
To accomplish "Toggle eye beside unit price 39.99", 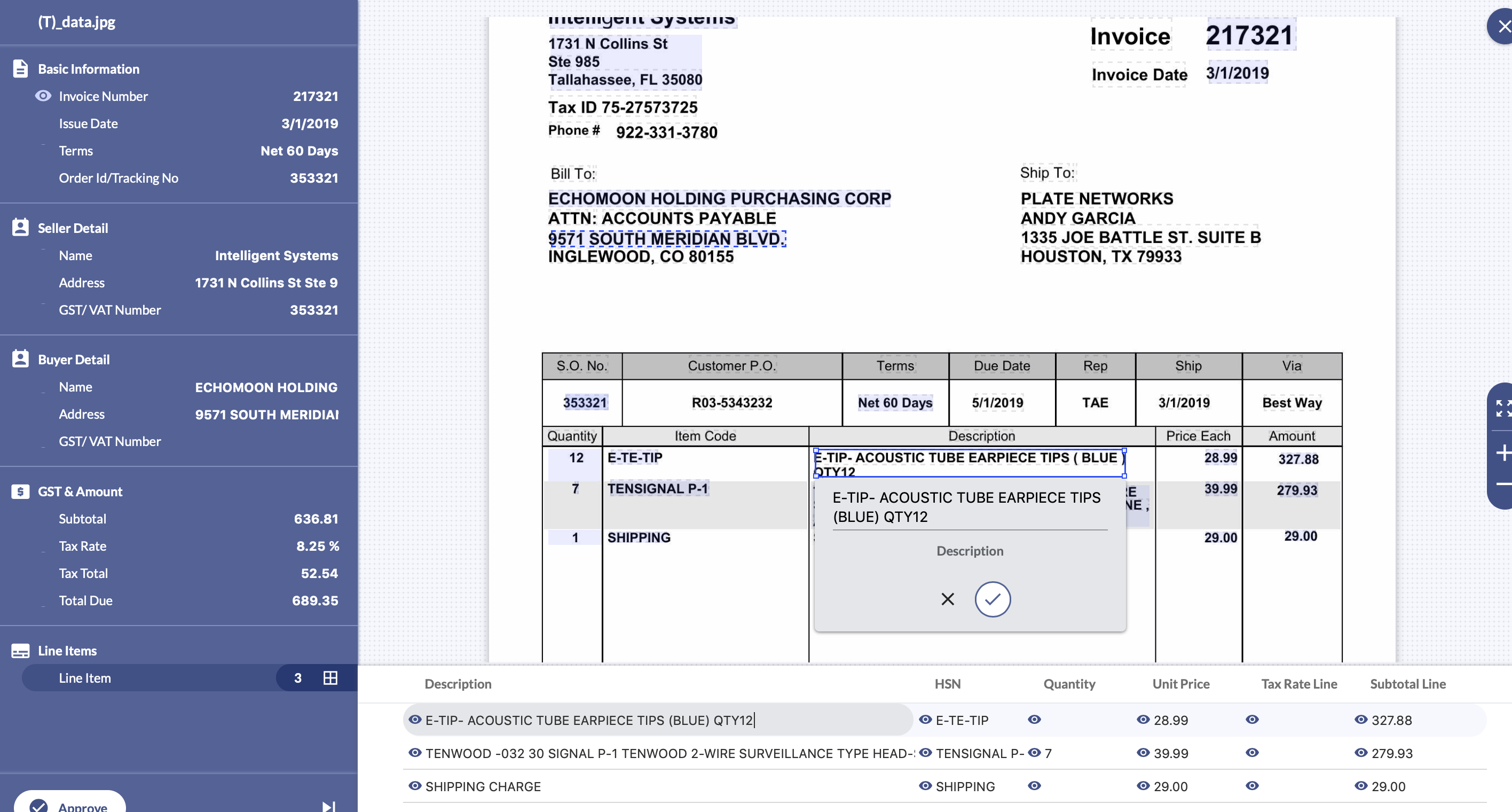I will tap(1144, 753).
